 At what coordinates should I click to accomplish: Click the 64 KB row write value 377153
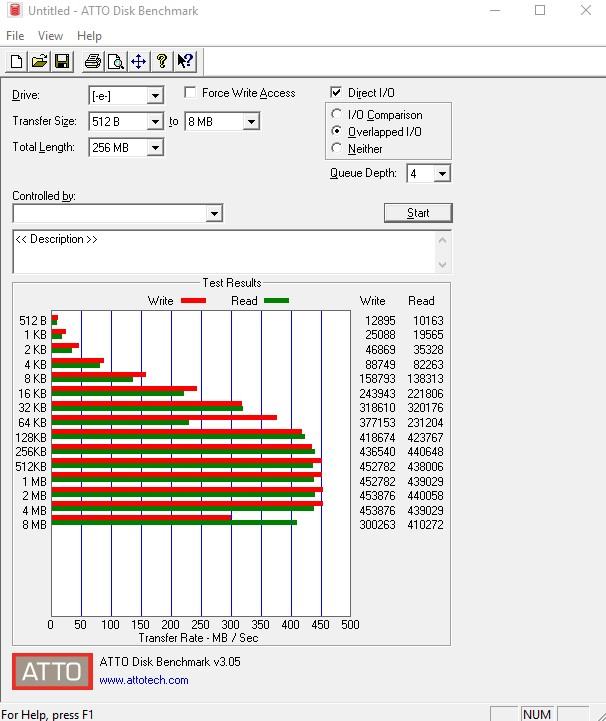tap(377, 423)
